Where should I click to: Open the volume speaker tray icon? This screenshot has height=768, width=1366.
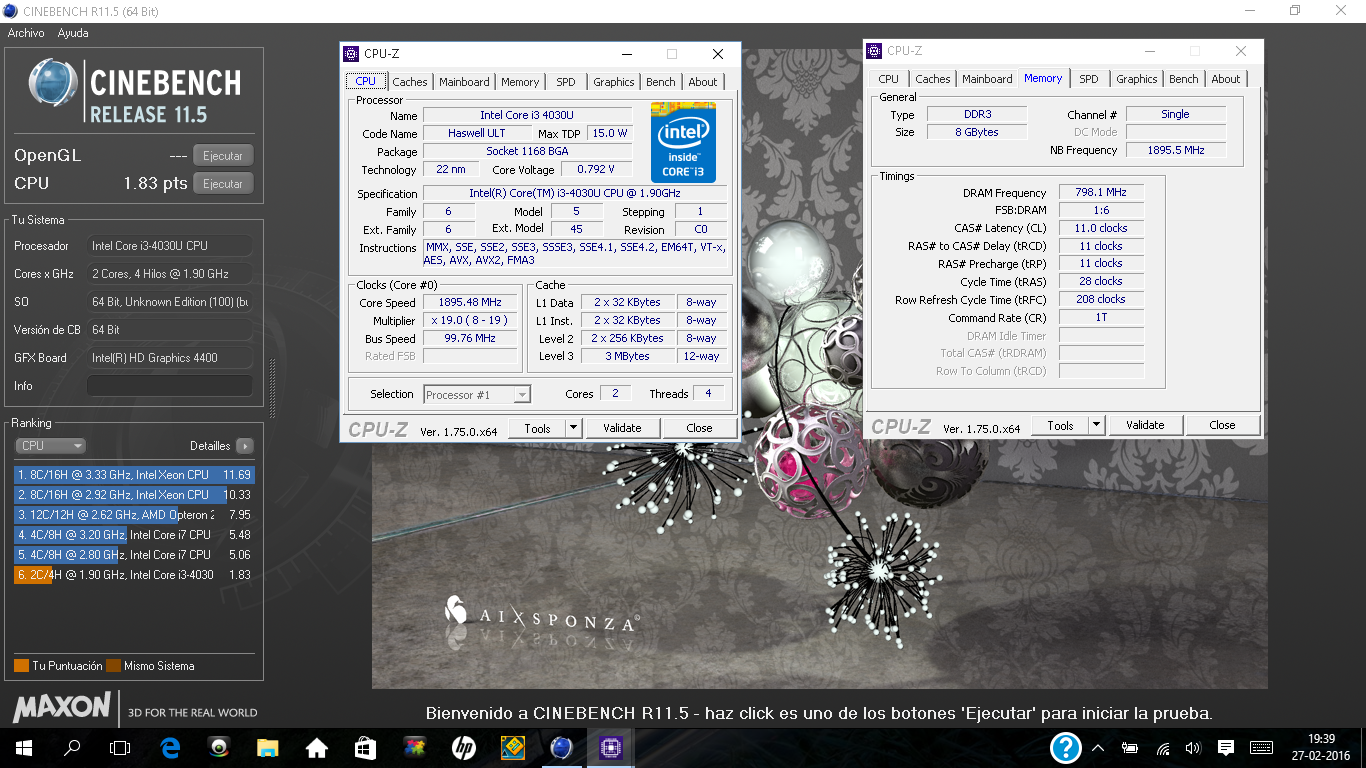1192,747
